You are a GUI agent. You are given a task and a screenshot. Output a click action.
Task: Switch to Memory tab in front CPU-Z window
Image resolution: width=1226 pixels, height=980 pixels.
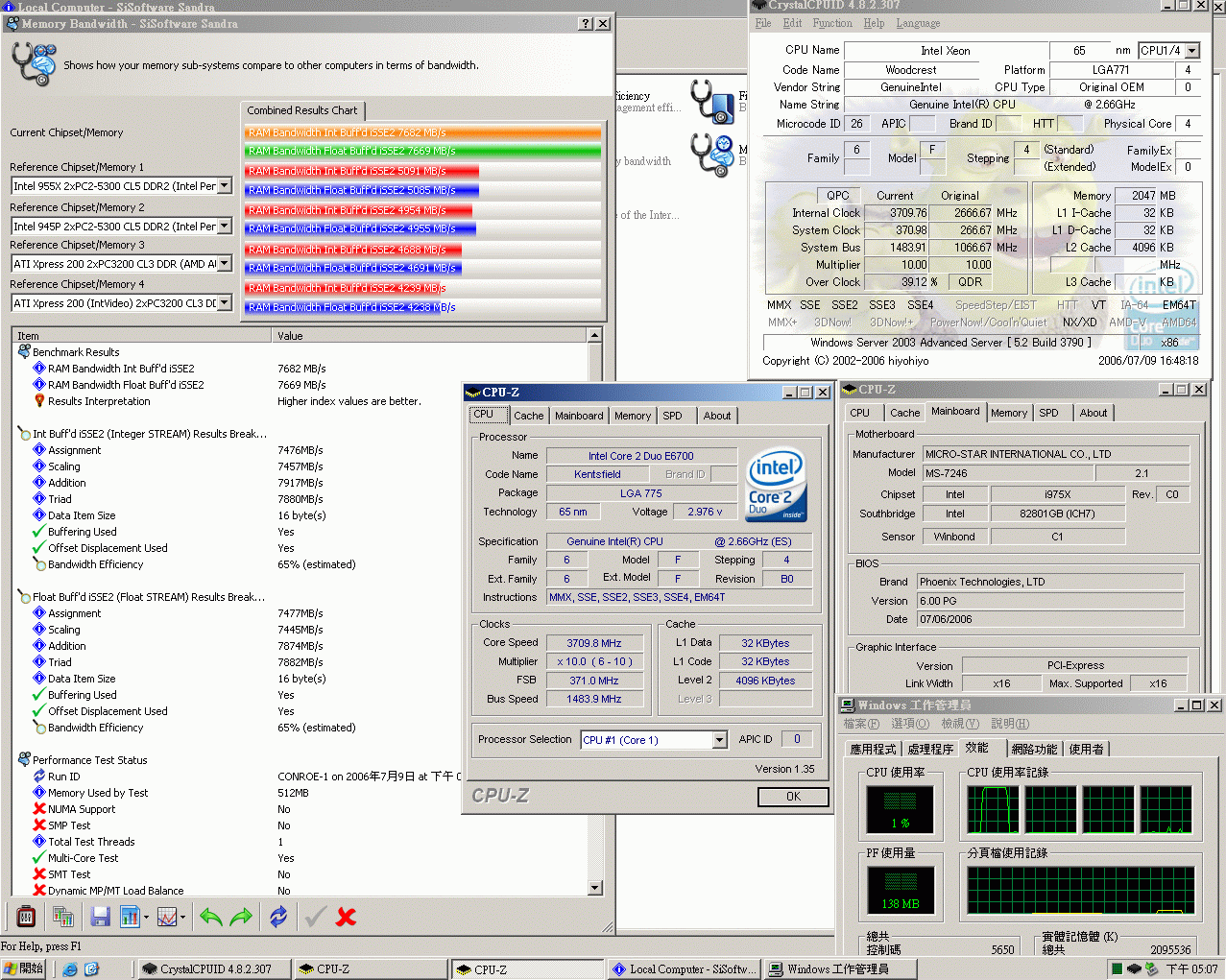coord(633,416)
